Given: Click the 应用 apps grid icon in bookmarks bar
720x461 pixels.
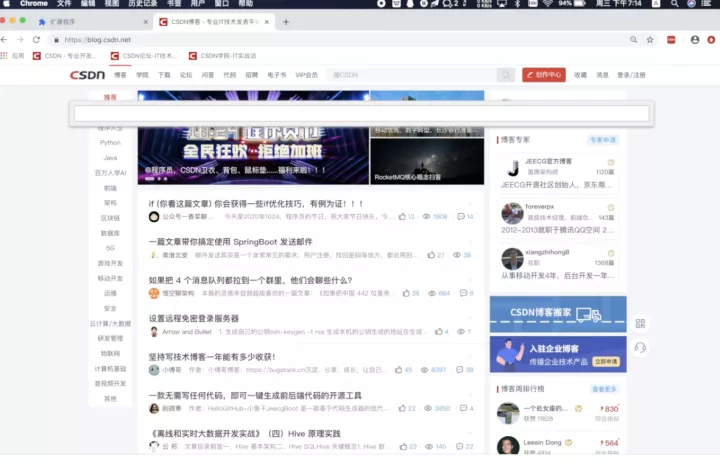Looking at the screenshot, I should tap(4, 56).
